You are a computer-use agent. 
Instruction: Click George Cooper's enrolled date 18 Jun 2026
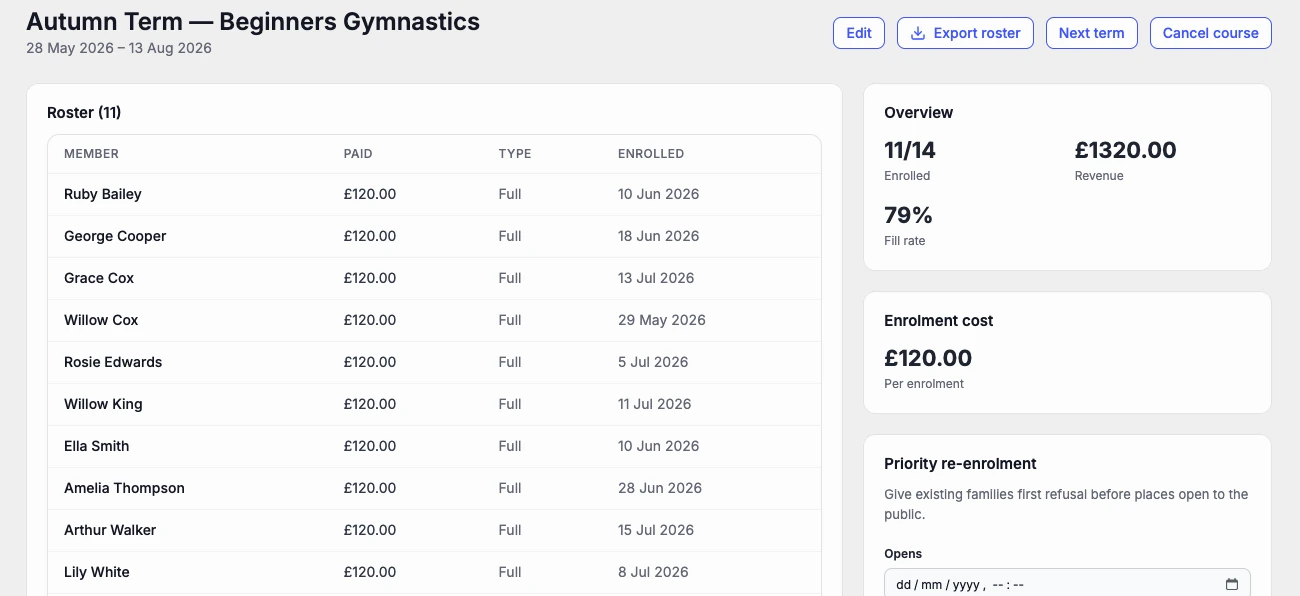[x=659, y=236]
